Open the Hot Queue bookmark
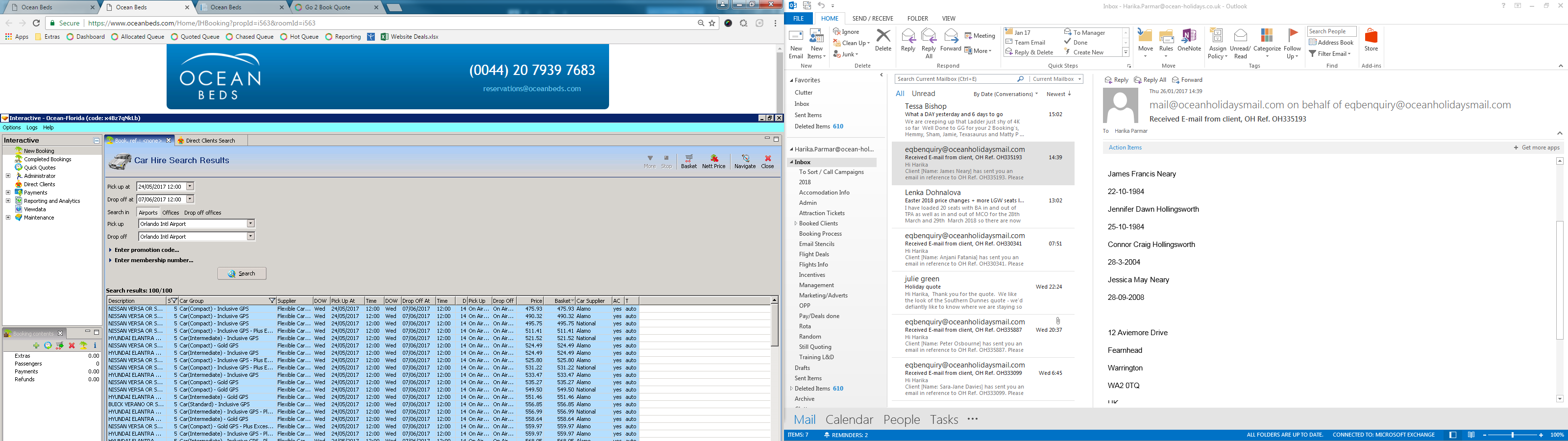 [299, 37]
